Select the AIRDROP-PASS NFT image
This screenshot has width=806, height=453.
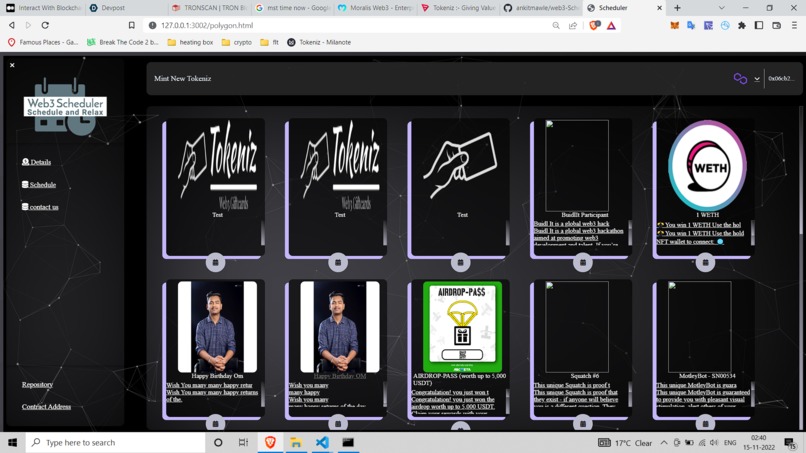coord(462,327)
